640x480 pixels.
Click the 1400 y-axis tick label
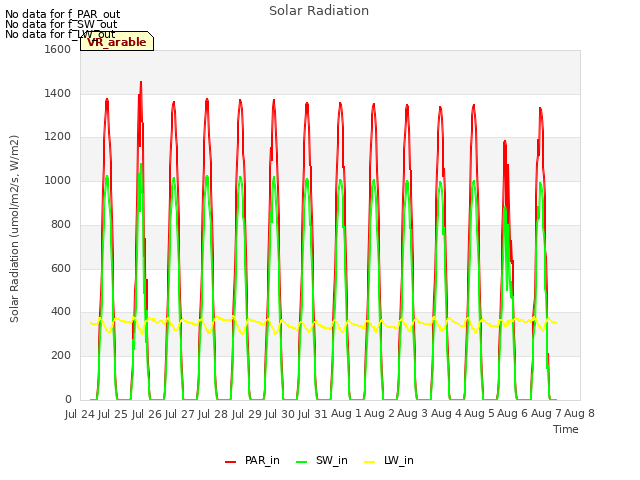coord(58,93)
